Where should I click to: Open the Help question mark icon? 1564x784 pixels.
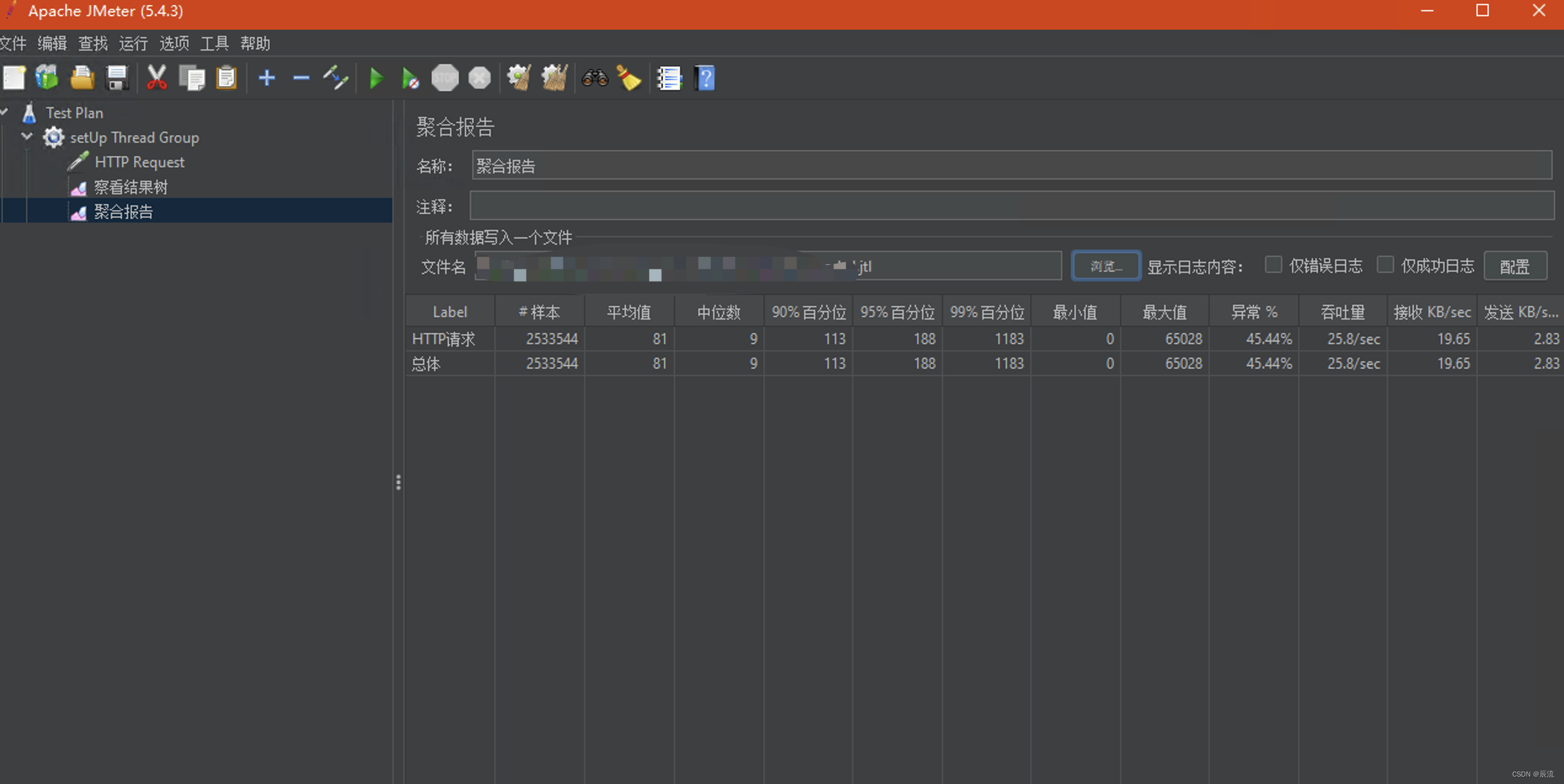coord(705,78)
